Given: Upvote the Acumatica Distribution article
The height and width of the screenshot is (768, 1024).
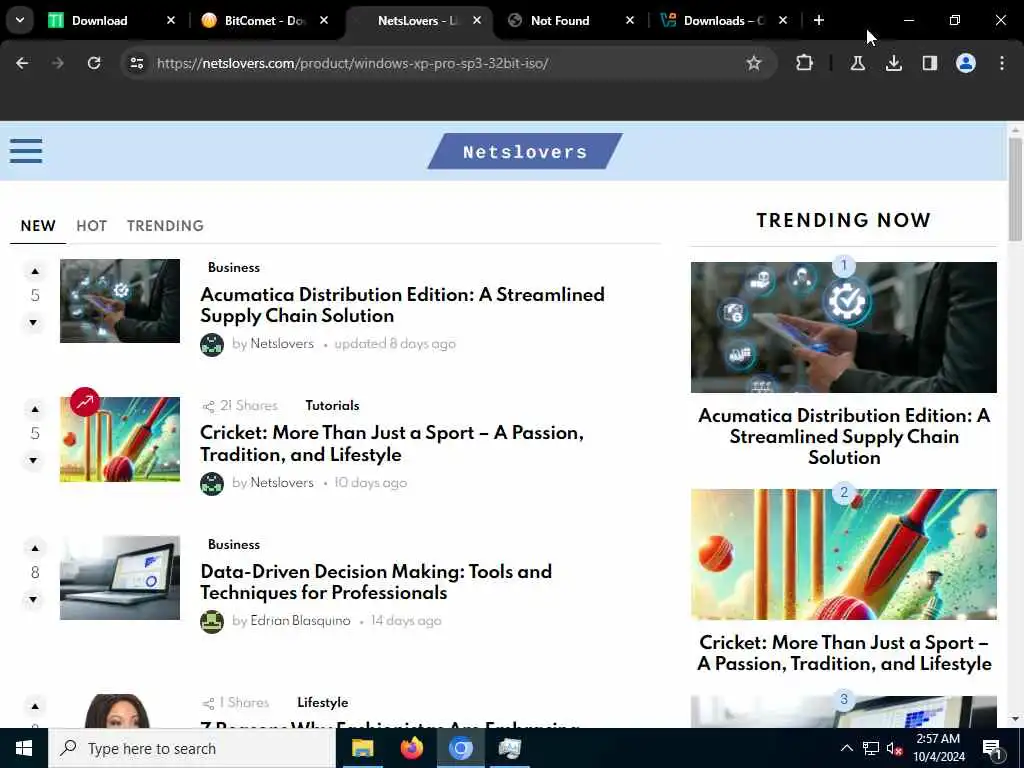Looking at the screenshot, I should pyautogui.click(x=35, y=271).
